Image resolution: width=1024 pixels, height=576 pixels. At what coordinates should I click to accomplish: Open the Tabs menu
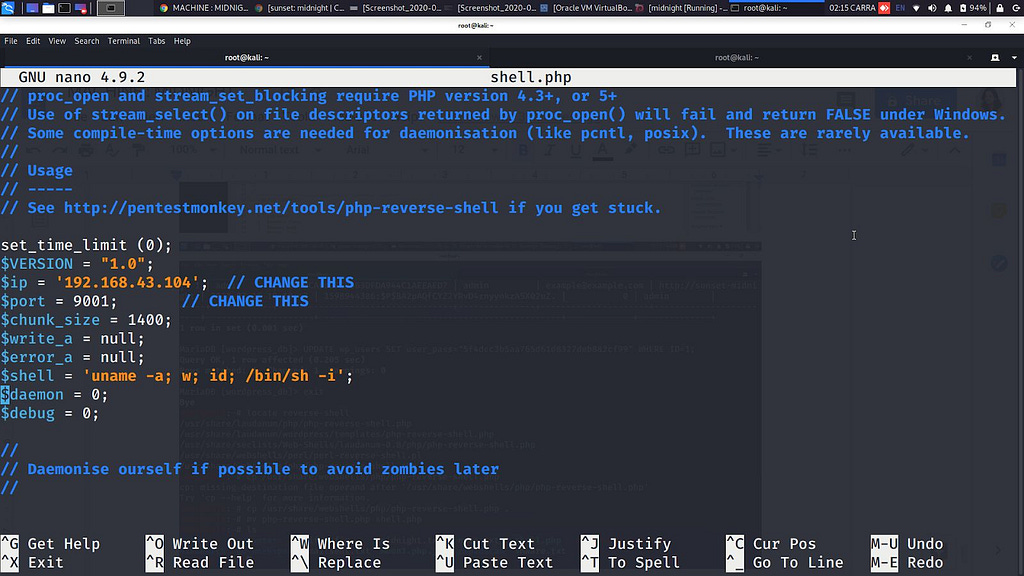pyautogui.click(x=157, y=40)
